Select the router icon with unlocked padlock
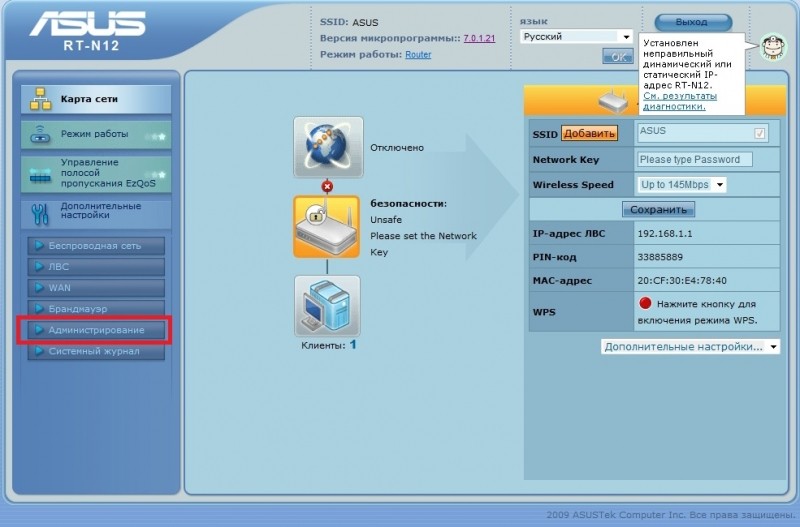The width and height of the screenshot is (800, 527). 327,227
